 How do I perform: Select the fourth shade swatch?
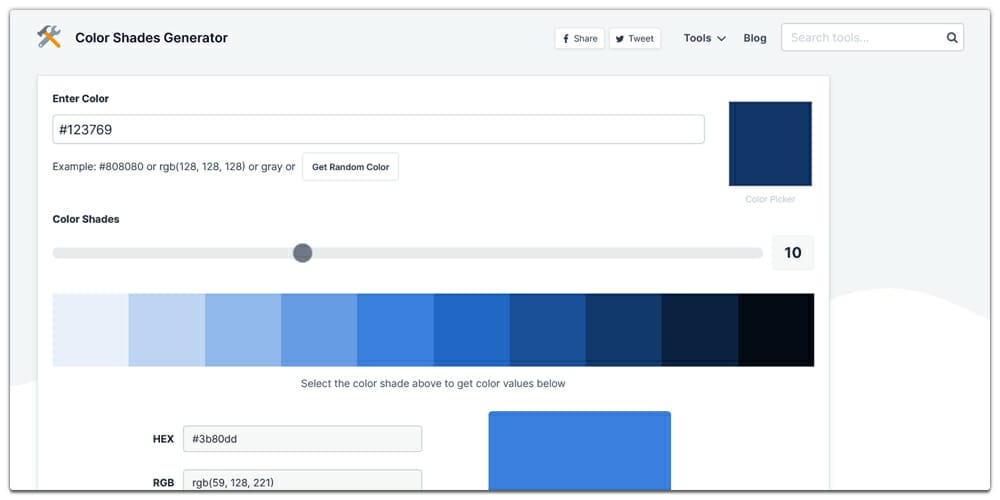tap(319, 330)
